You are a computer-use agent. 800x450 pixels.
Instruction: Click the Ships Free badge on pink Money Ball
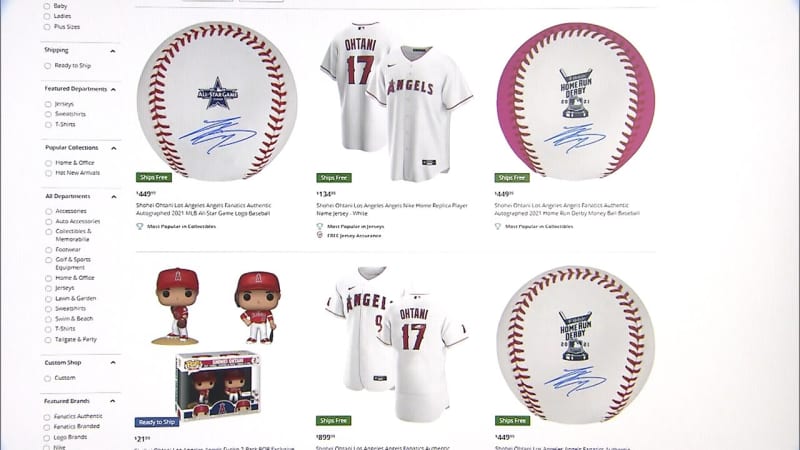click(512, 178)
